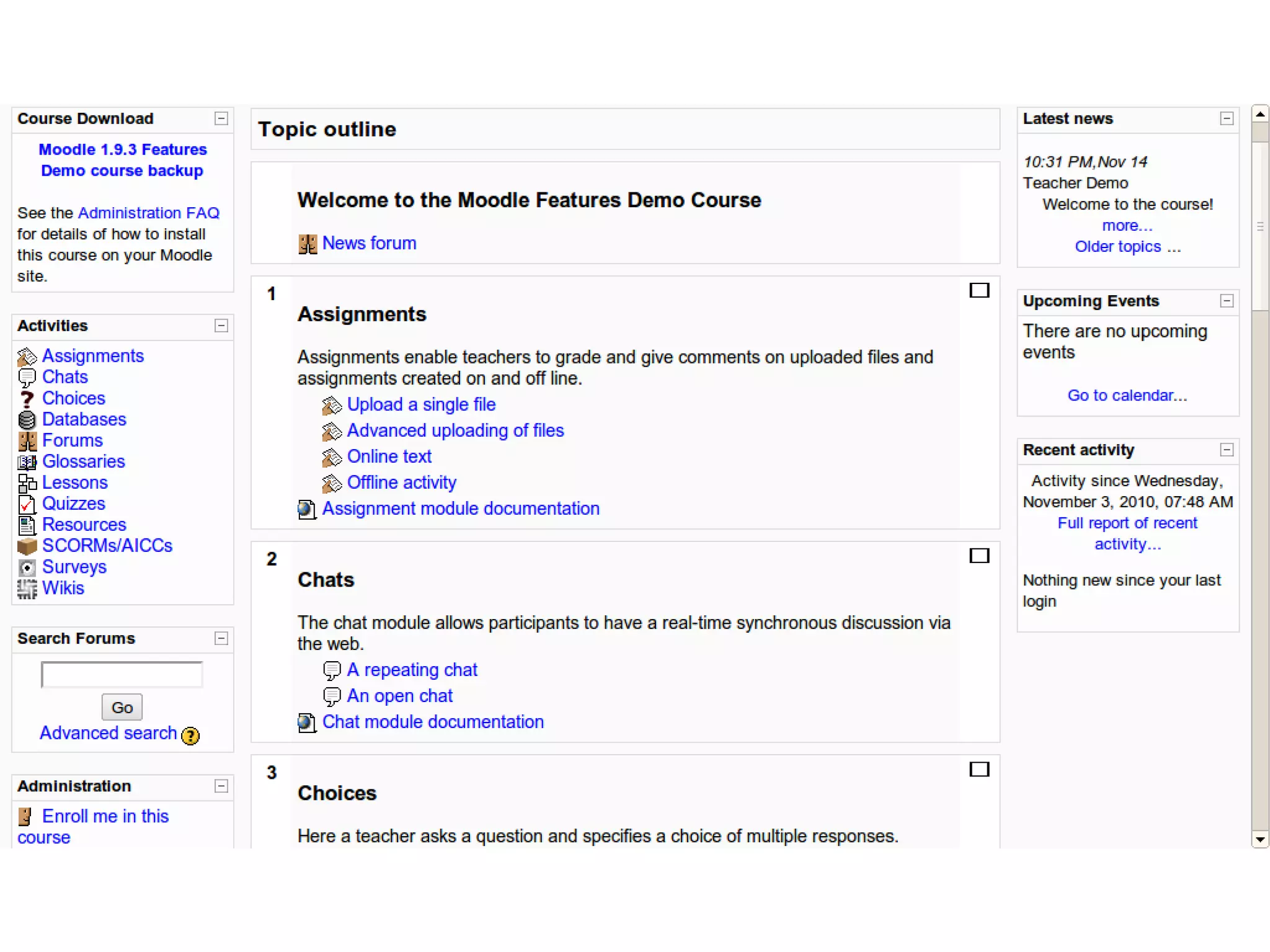Collapse the Course Download block
The width and height of the screenshot is (1270, 952).
pos(221,118)
